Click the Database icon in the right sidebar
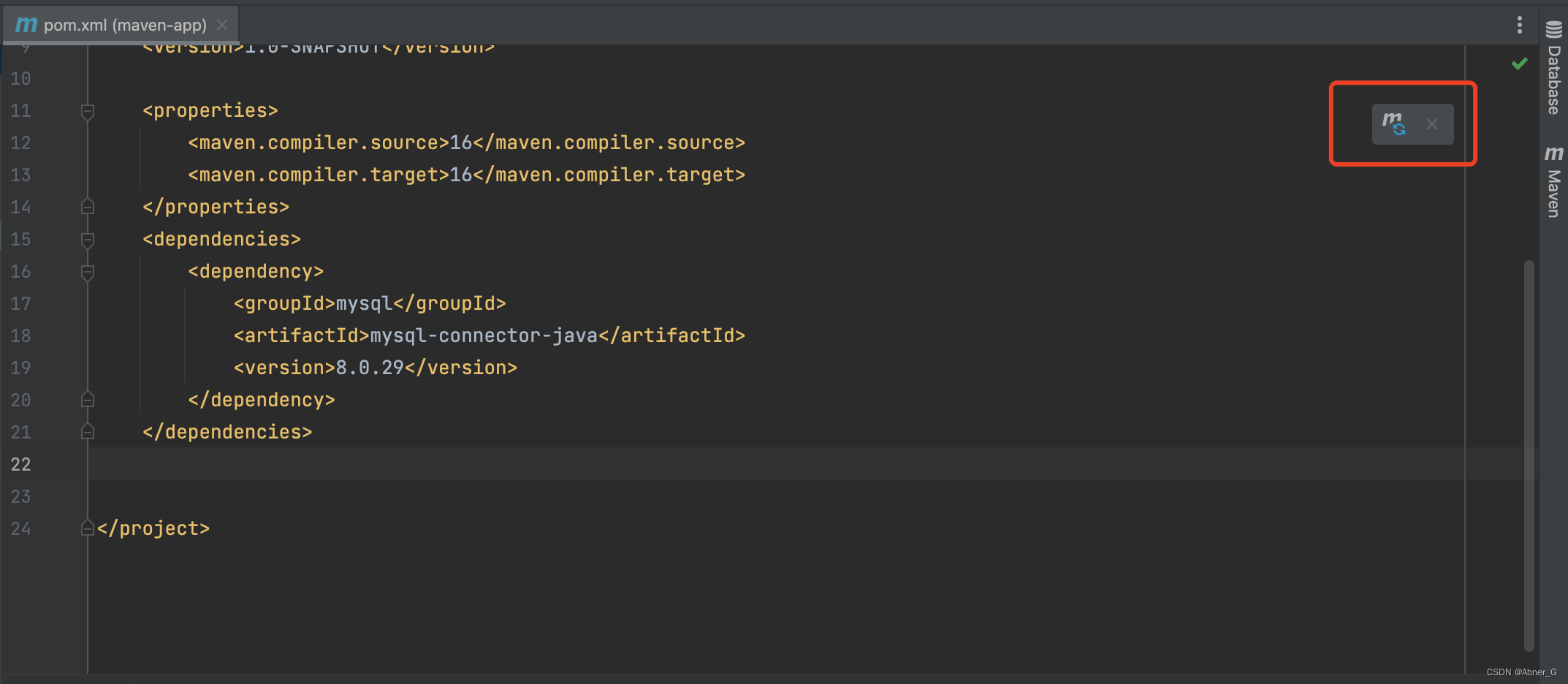1568x684 pixels. tap(1554, 29)
